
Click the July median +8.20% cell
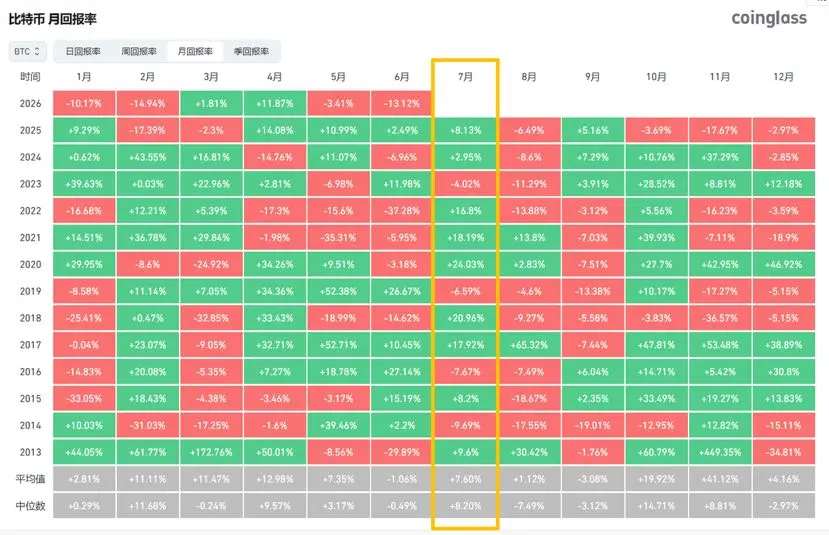tap(465, 506)
